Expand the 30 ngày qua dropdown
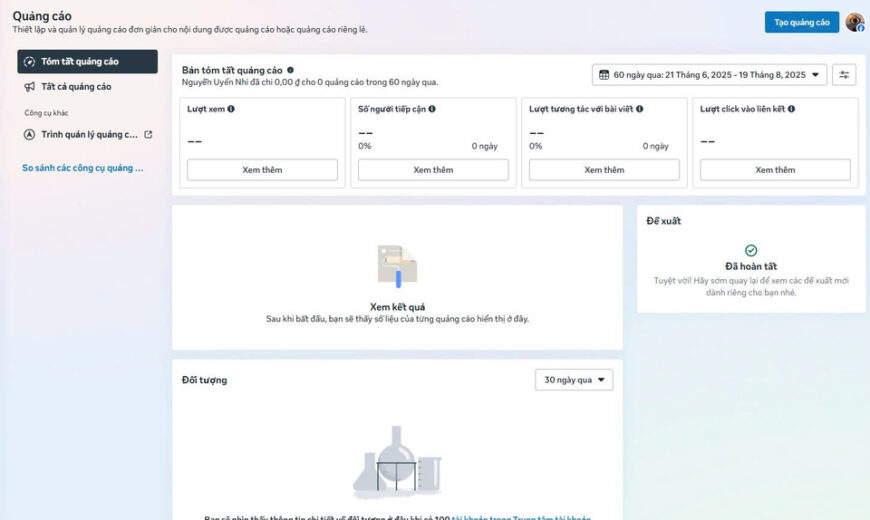This screenshot has height=520, width=870. 574,380
